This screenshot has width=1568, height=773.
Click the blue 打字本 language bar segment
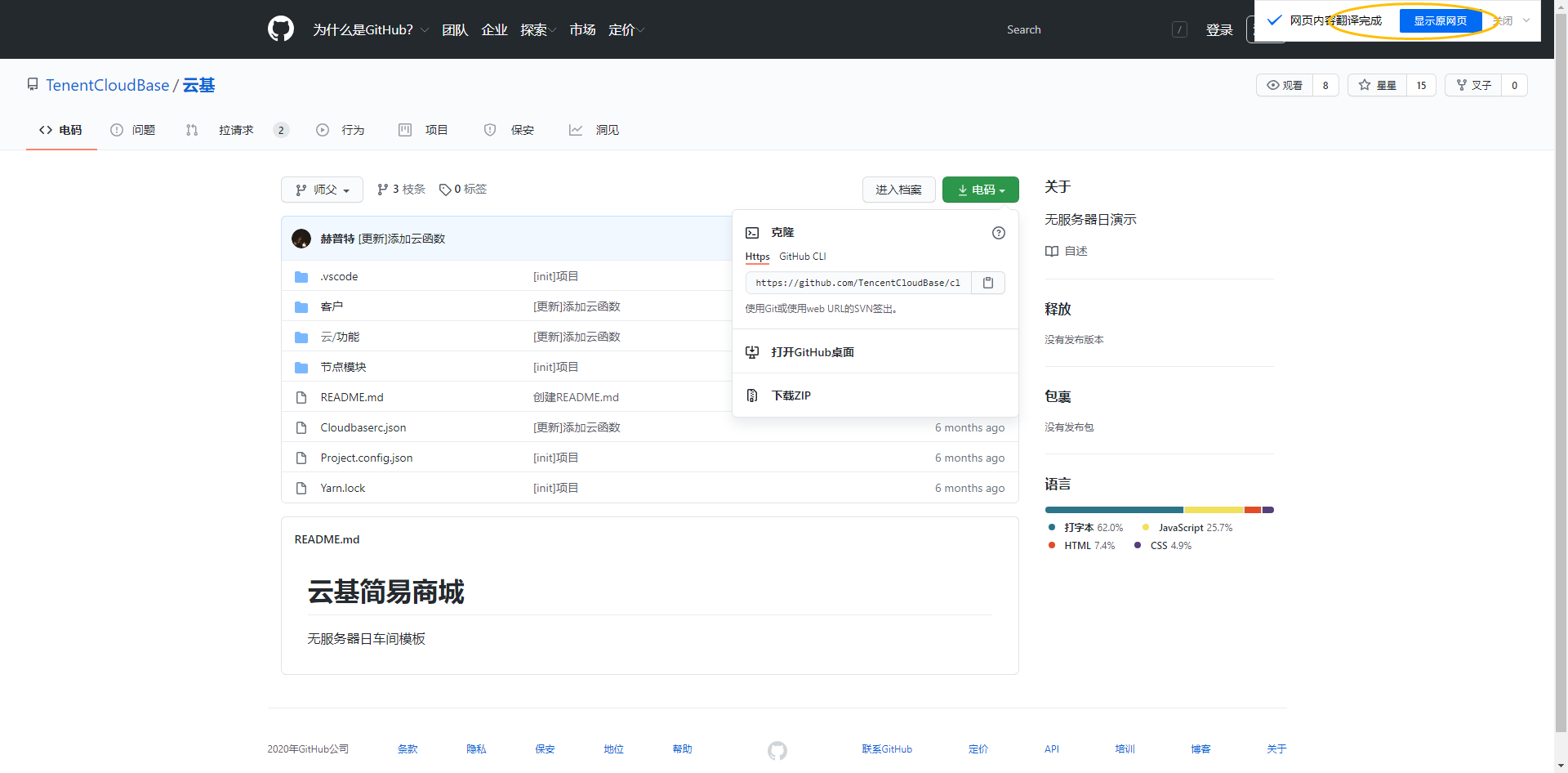(1114, 510)
